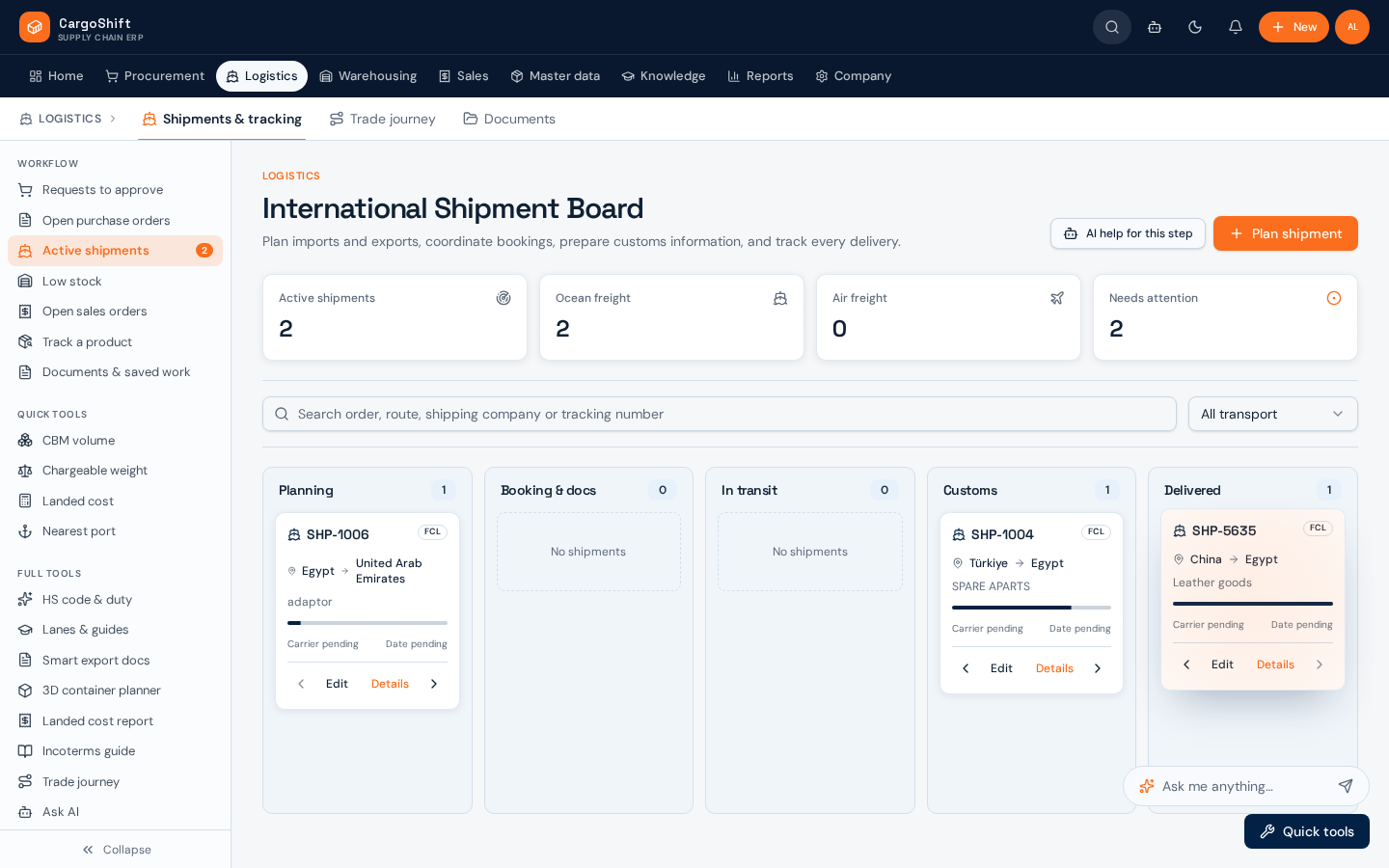Open Quick tools button

click(1307, 831)
